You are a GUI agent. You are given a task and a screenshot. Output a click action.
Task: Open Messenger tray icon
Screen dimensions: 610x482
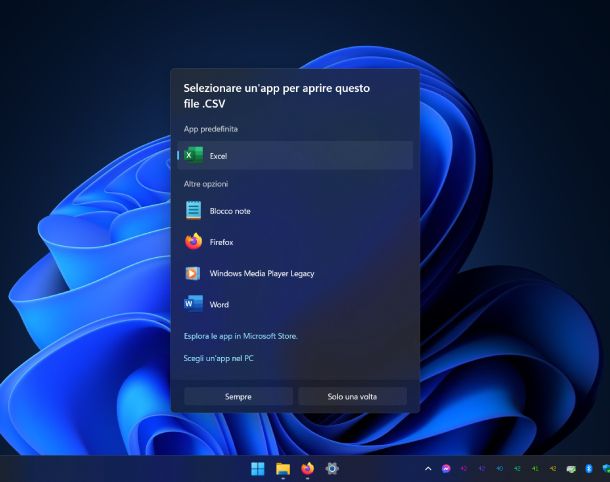[446, 468]
